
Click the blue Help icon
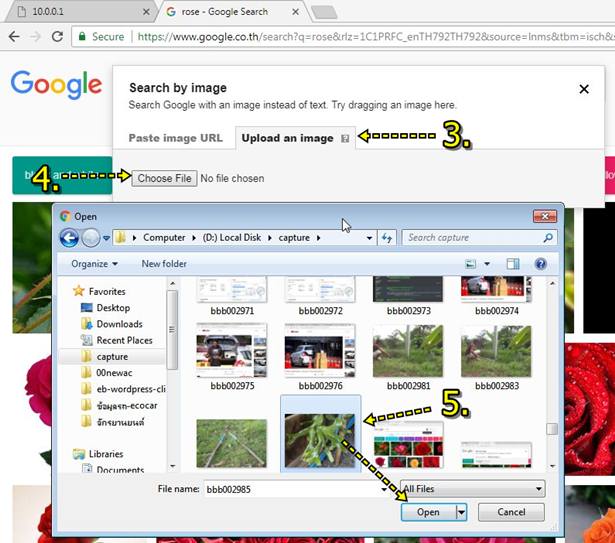point(540,264)
